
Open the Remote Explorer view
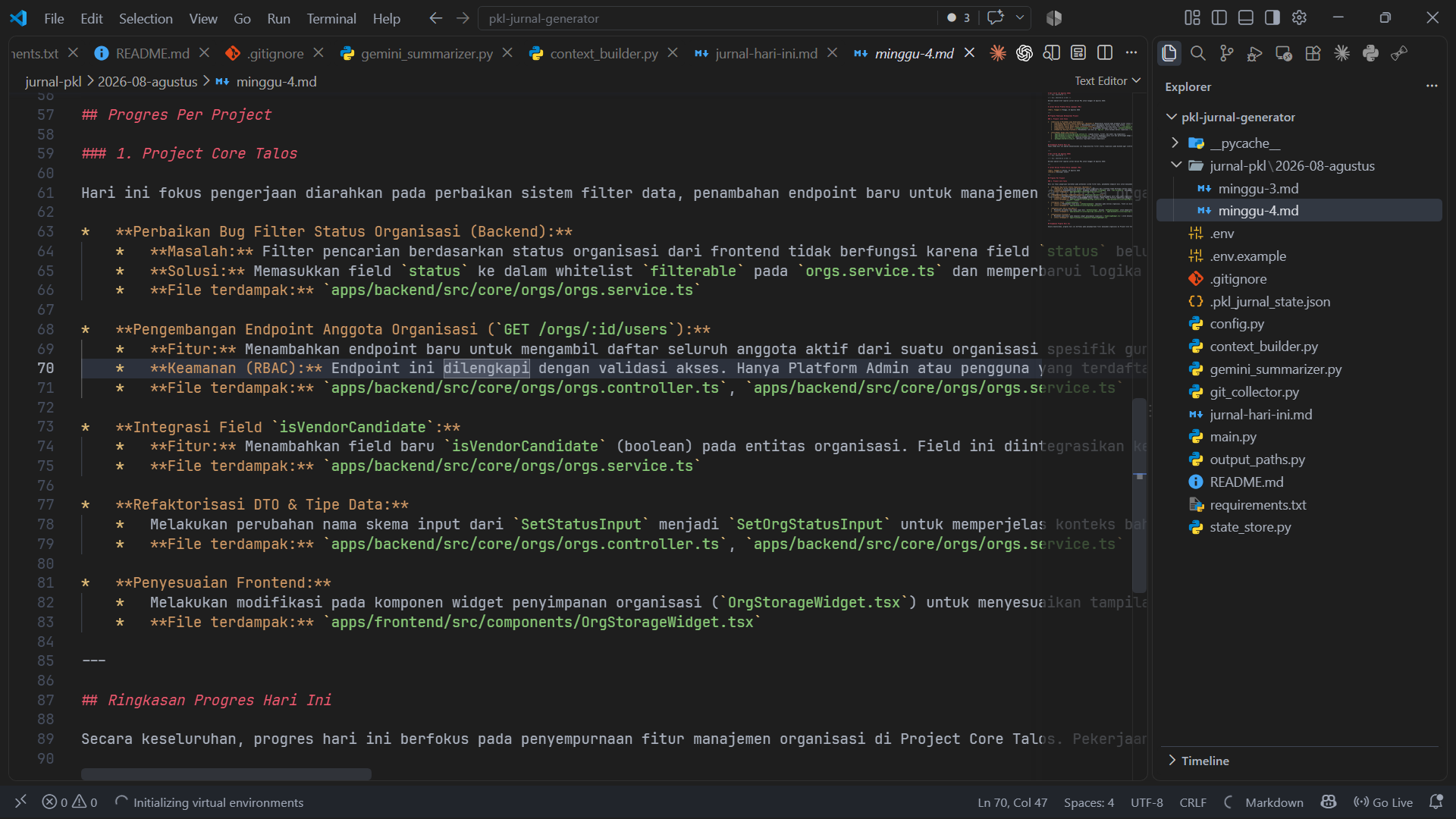click(x=1284, y=53)
